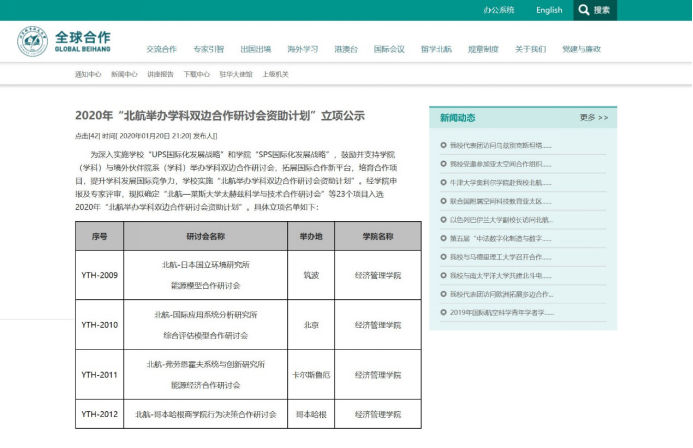Click bullet icon beside 2019年国际航空科学 news item
The width and height of the screenshot is (693, 448).
coord(443,313)
